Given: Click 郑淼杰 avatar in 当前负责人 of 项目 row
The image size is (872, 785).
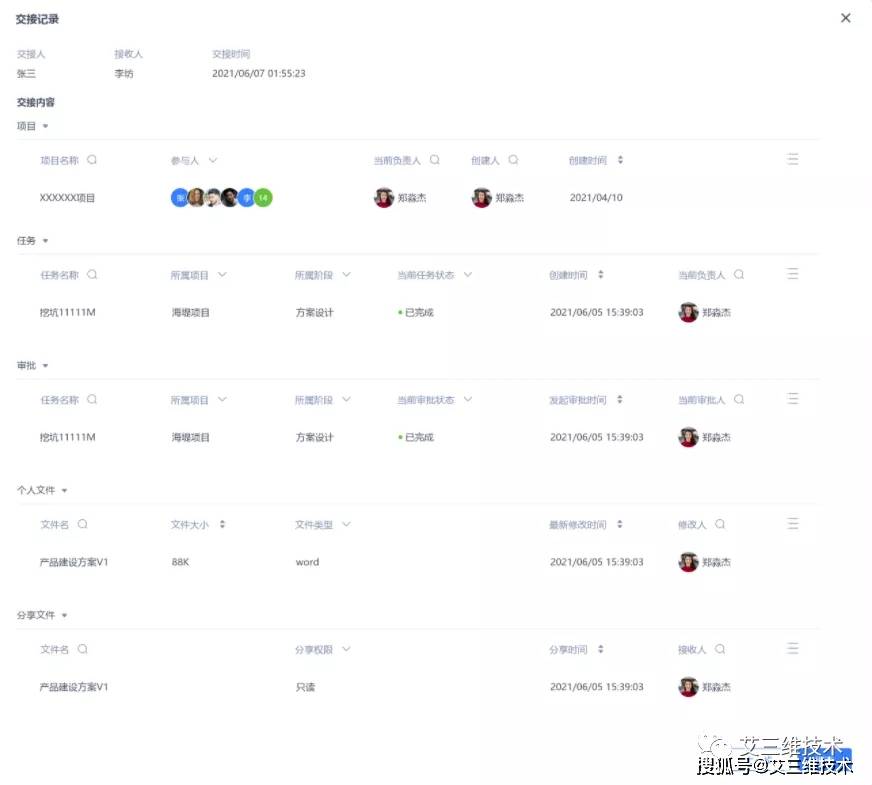Looking at the screenshot, I should click(384, 198).
